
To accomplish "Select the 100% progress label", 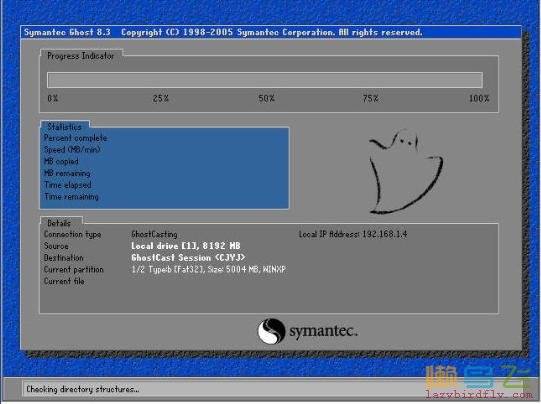I will [x=479, y=98].
